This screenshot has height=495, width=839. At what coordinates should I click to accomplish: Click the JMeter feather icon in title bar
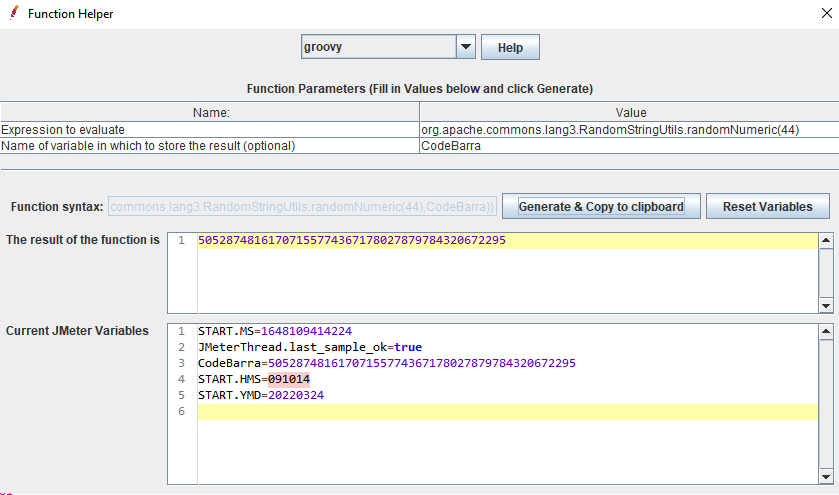click(13, 14)
